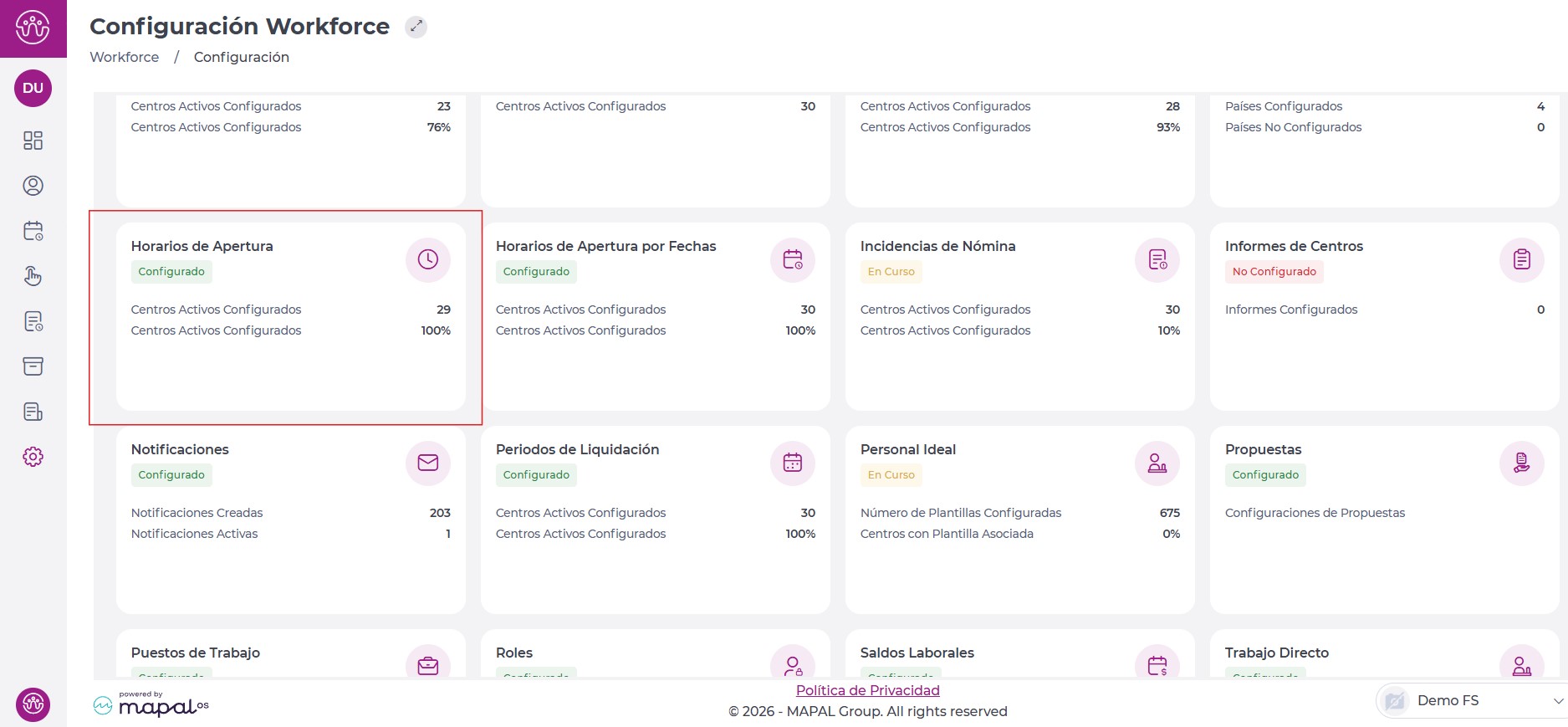Click the clipboard icon on Informes de Centros
The width and height of the screenshot is (1568, 727).
tap(1521, 259)
